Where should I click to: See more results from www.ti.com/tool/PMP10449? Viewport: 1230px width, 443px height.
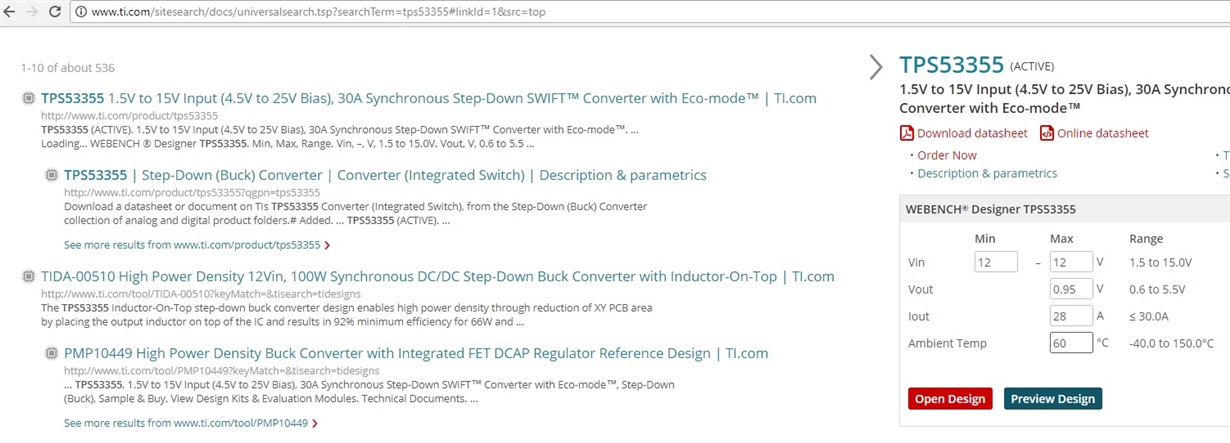point(186,423)
